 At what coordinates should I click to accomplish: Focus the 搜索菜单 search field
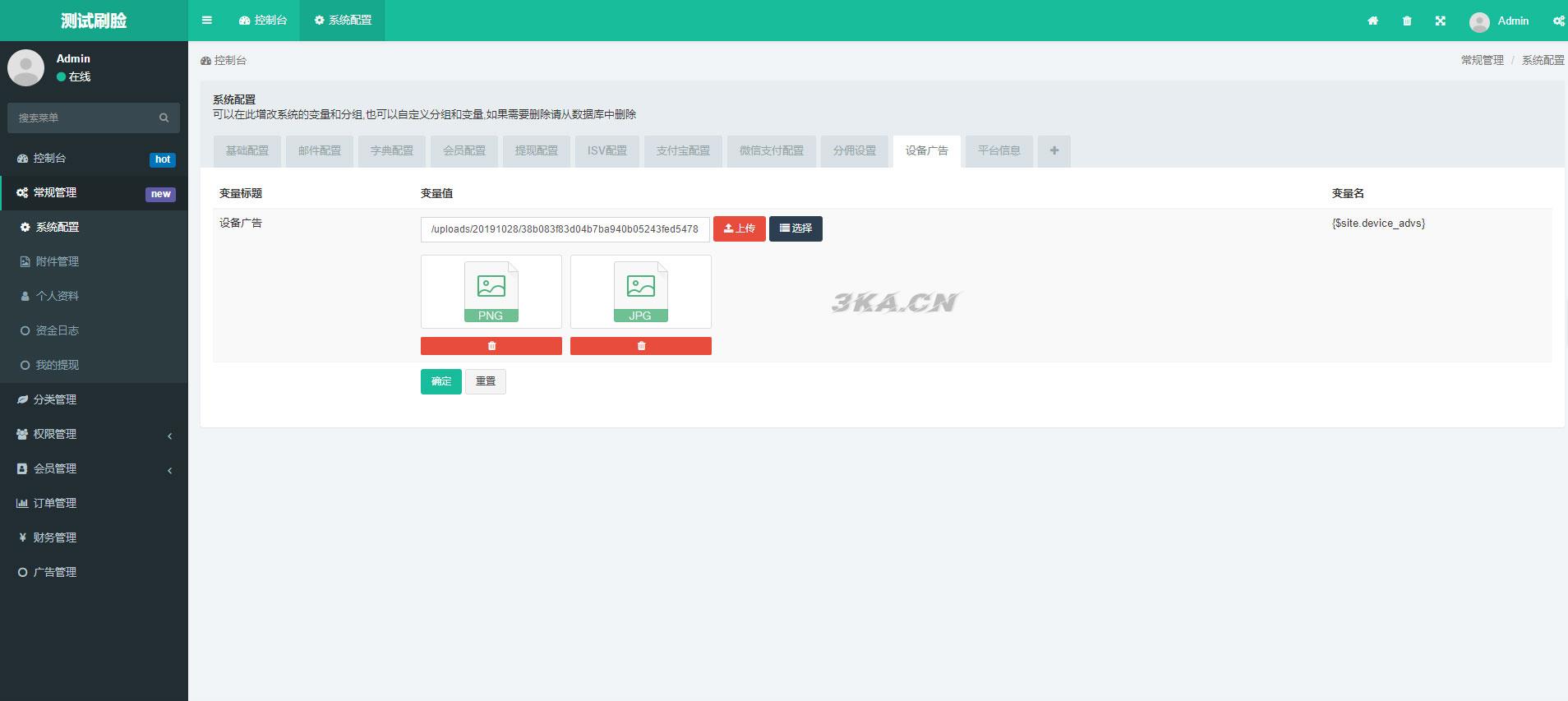coord(82,118)
